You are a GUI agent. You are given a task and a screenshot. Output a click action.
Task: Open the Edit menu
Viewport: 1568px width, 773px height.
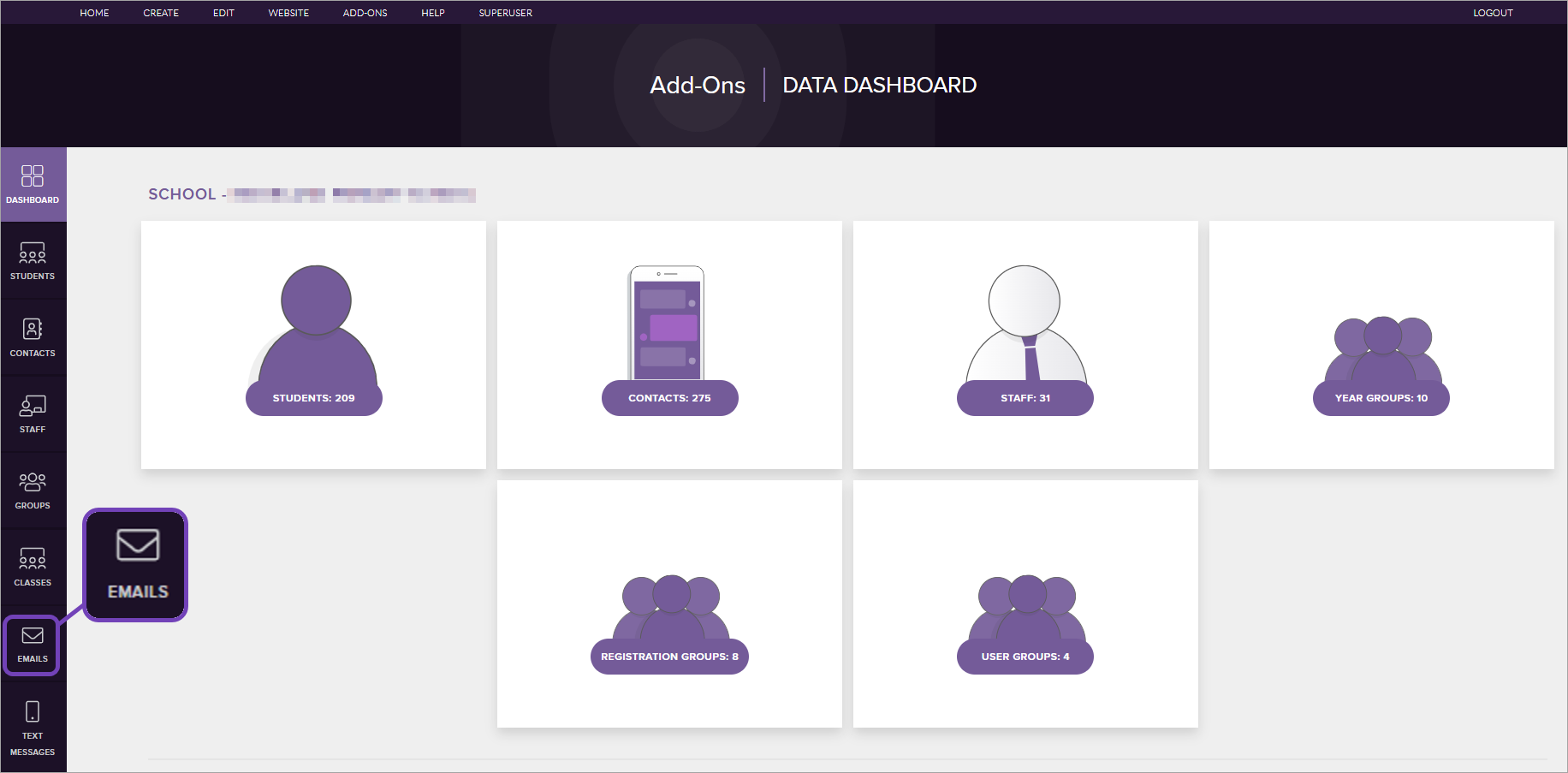(x=223, y=13)
